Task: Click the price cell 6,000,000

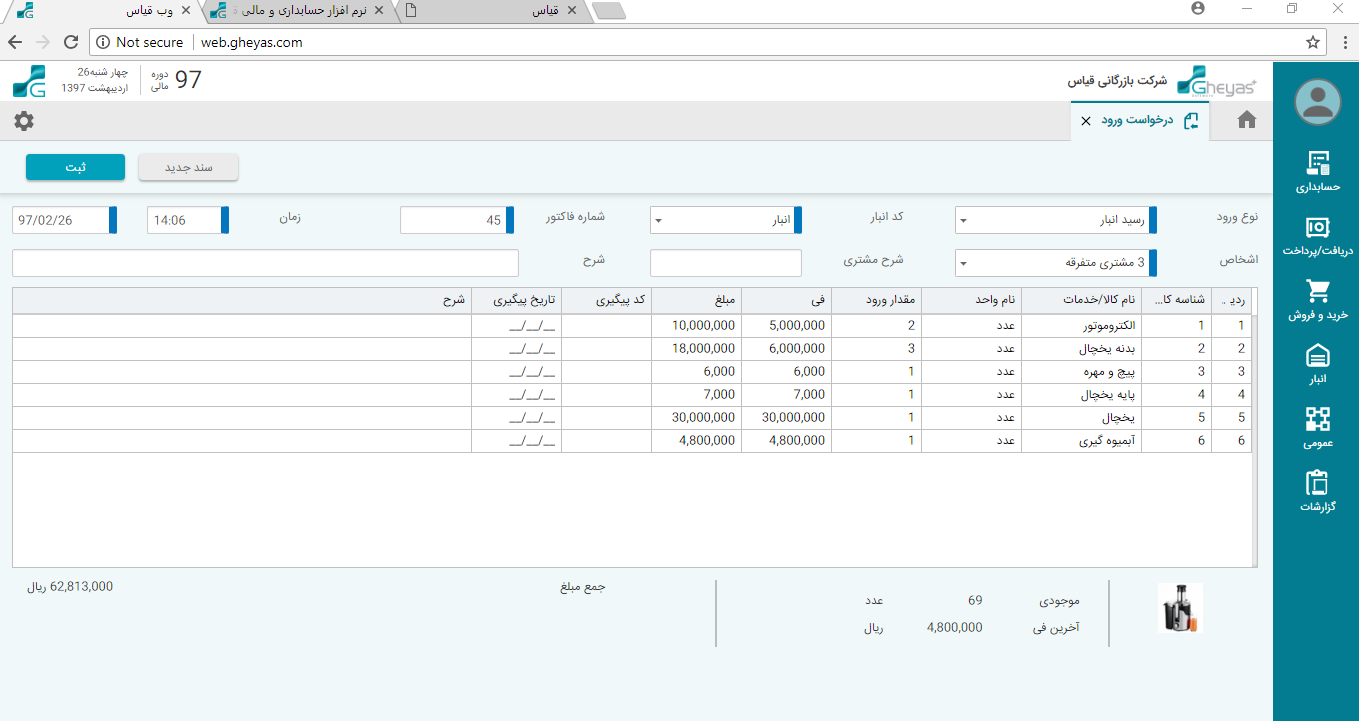Action: click(786, 349)
